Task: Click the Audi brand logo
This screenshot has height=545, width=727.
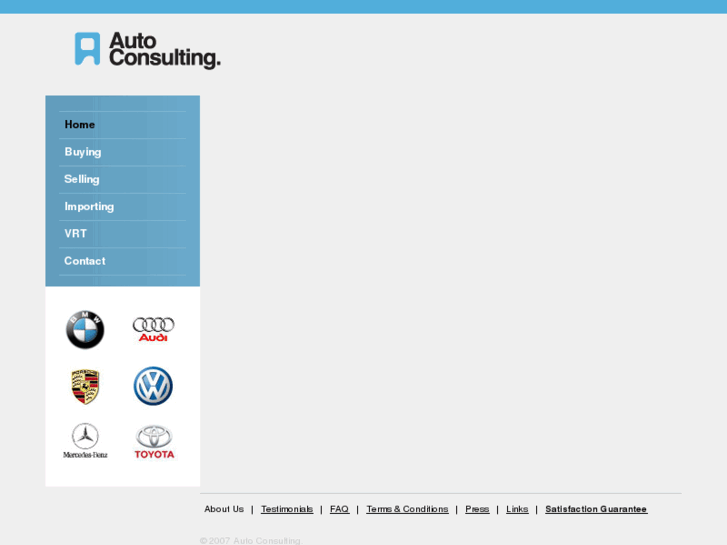Action: (153, 329)
